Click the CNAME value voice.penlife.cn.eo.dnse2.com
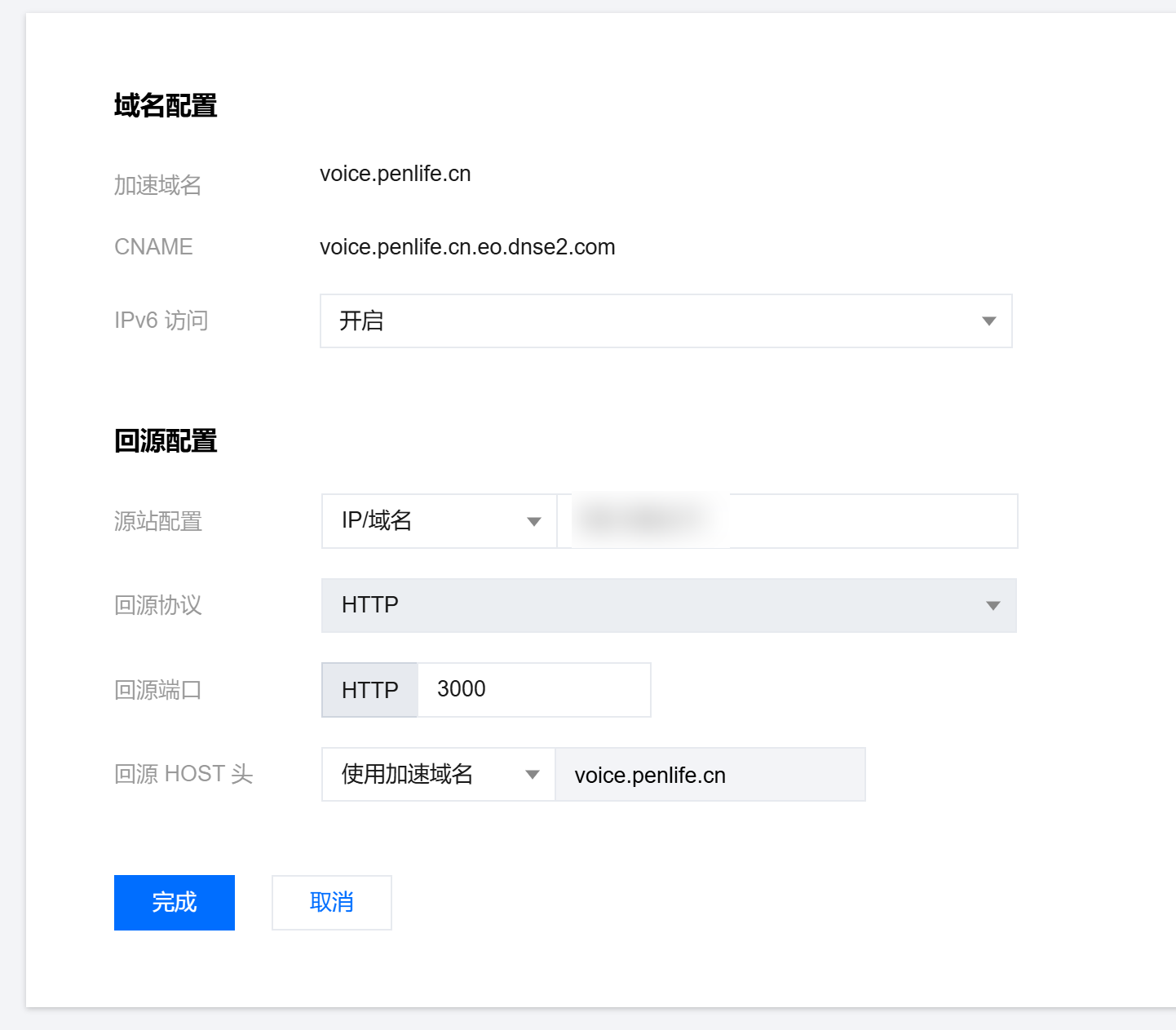The image size is (1176, 1030). pos(467,247)
